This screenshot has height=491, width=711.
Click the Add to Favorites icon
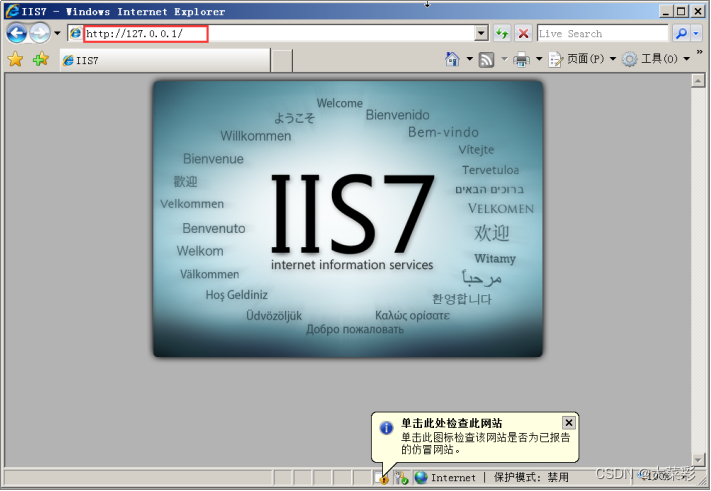point(40,59)
